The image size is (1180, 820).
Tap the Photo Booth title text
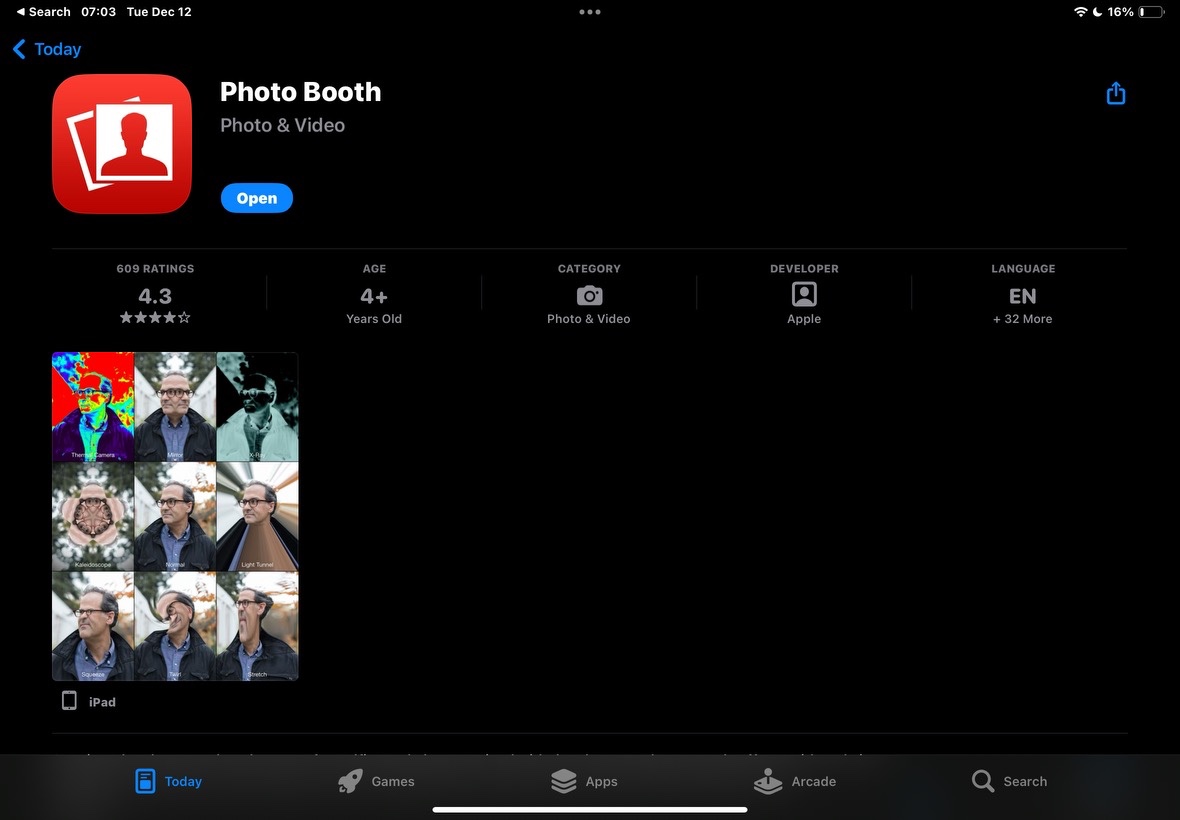point(300,92)
